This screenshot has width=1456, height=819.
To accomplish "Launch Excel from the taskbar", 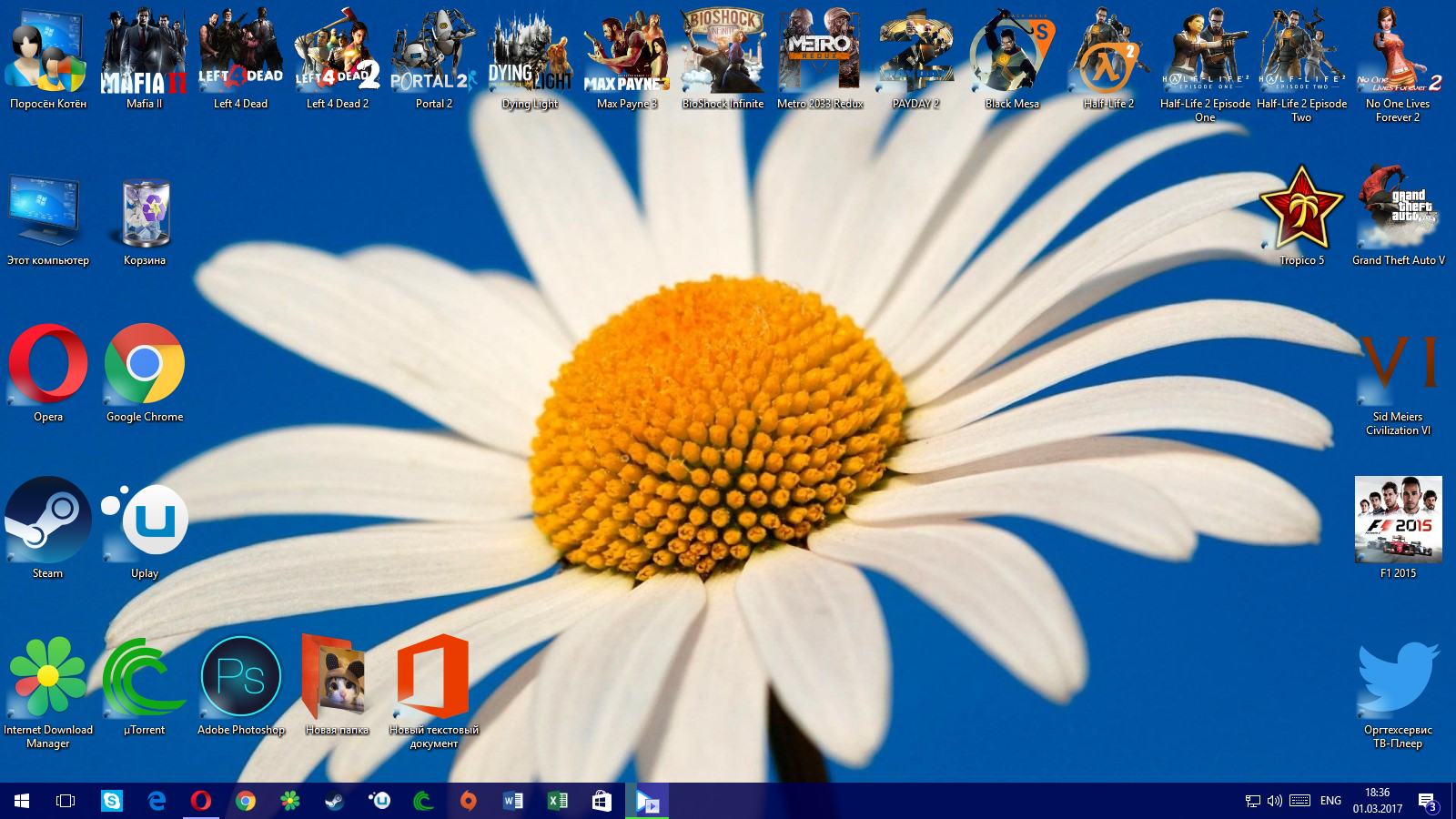I will pyautogui.click(x=558, y=801).
